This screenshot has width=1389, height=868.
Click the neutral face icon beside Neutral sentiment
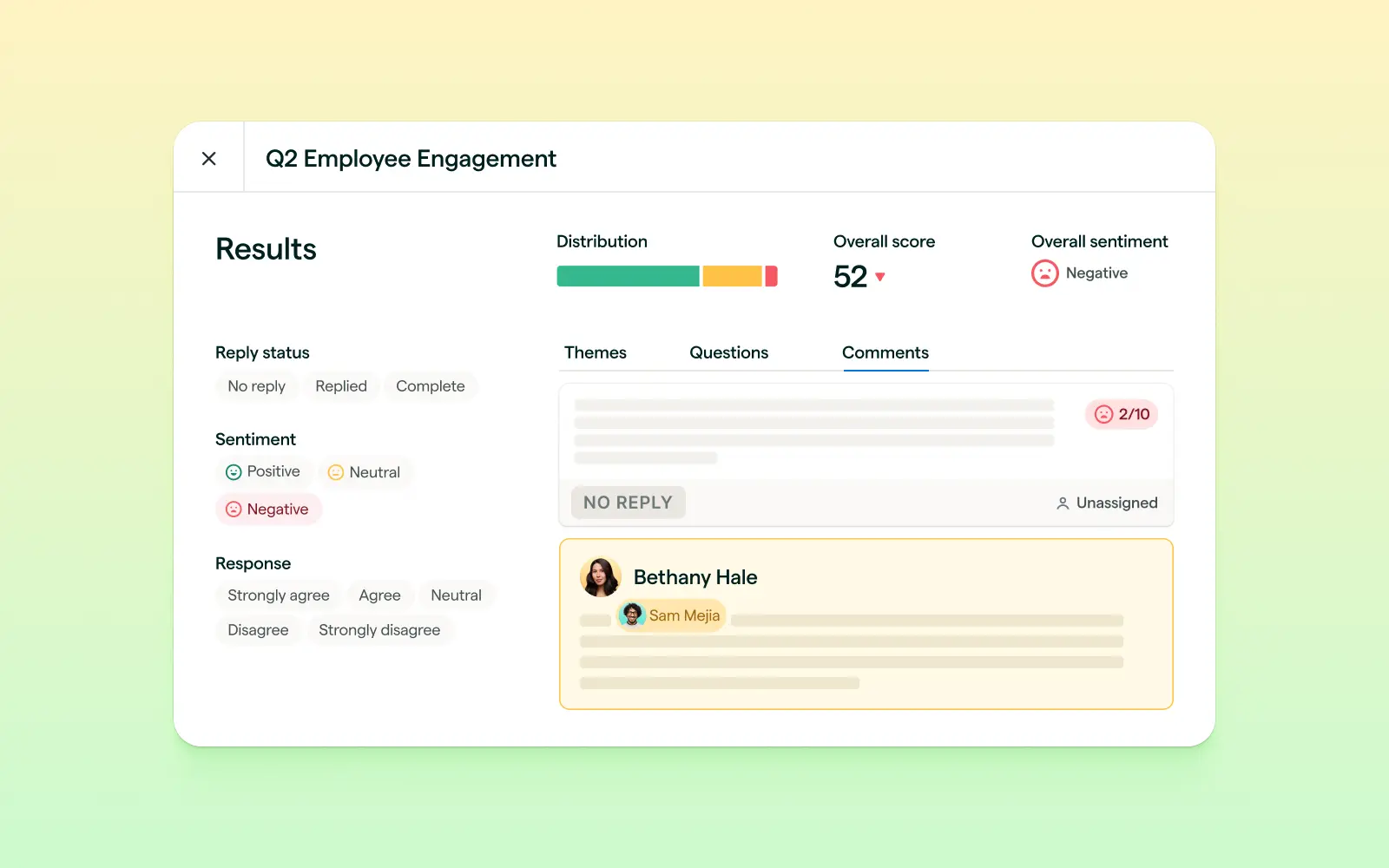point(336,471)
